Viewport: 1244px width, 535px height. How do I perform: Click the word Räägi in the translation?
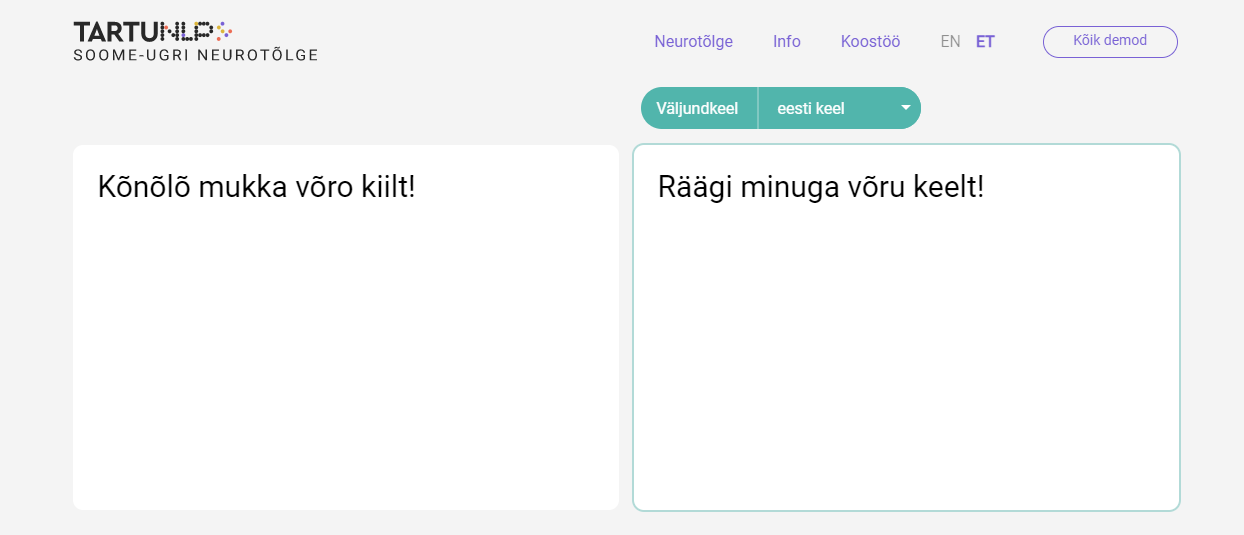pos(695,187)
